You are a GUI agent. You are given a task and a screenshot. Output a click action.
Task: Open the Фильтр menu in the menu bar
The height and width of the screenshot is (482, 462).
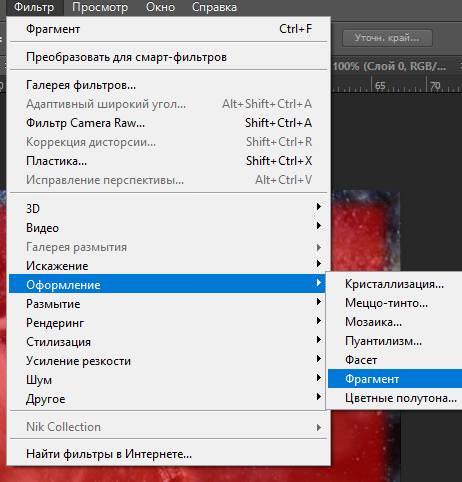[x=34, y=7]
